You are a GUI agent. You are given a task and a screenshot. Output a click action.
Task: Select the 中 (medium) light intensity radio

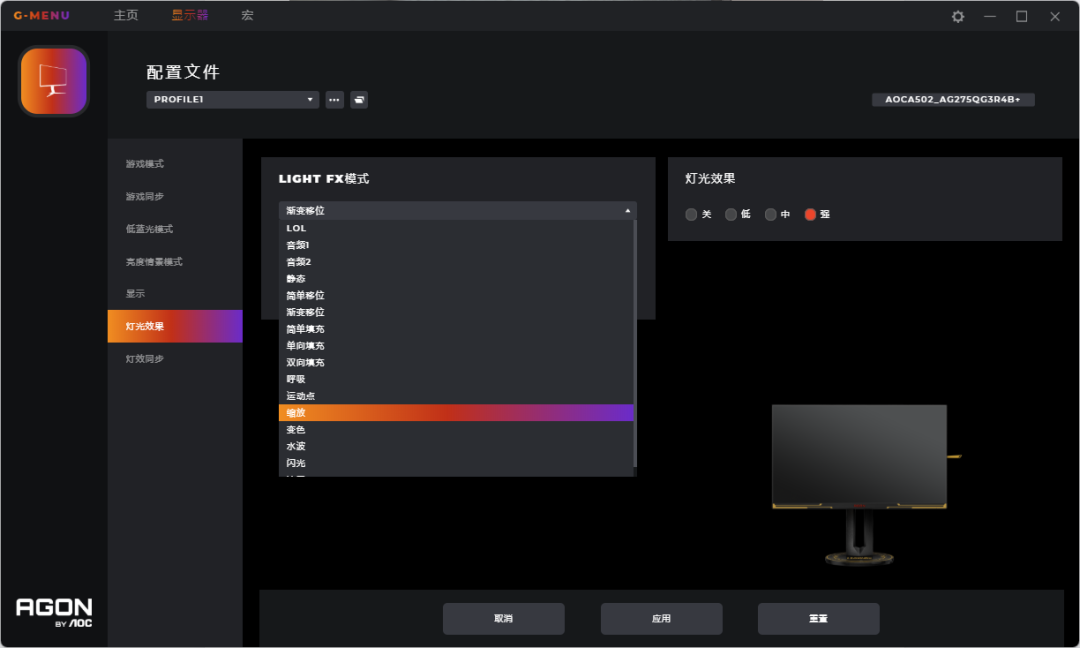tap(771, 215)
